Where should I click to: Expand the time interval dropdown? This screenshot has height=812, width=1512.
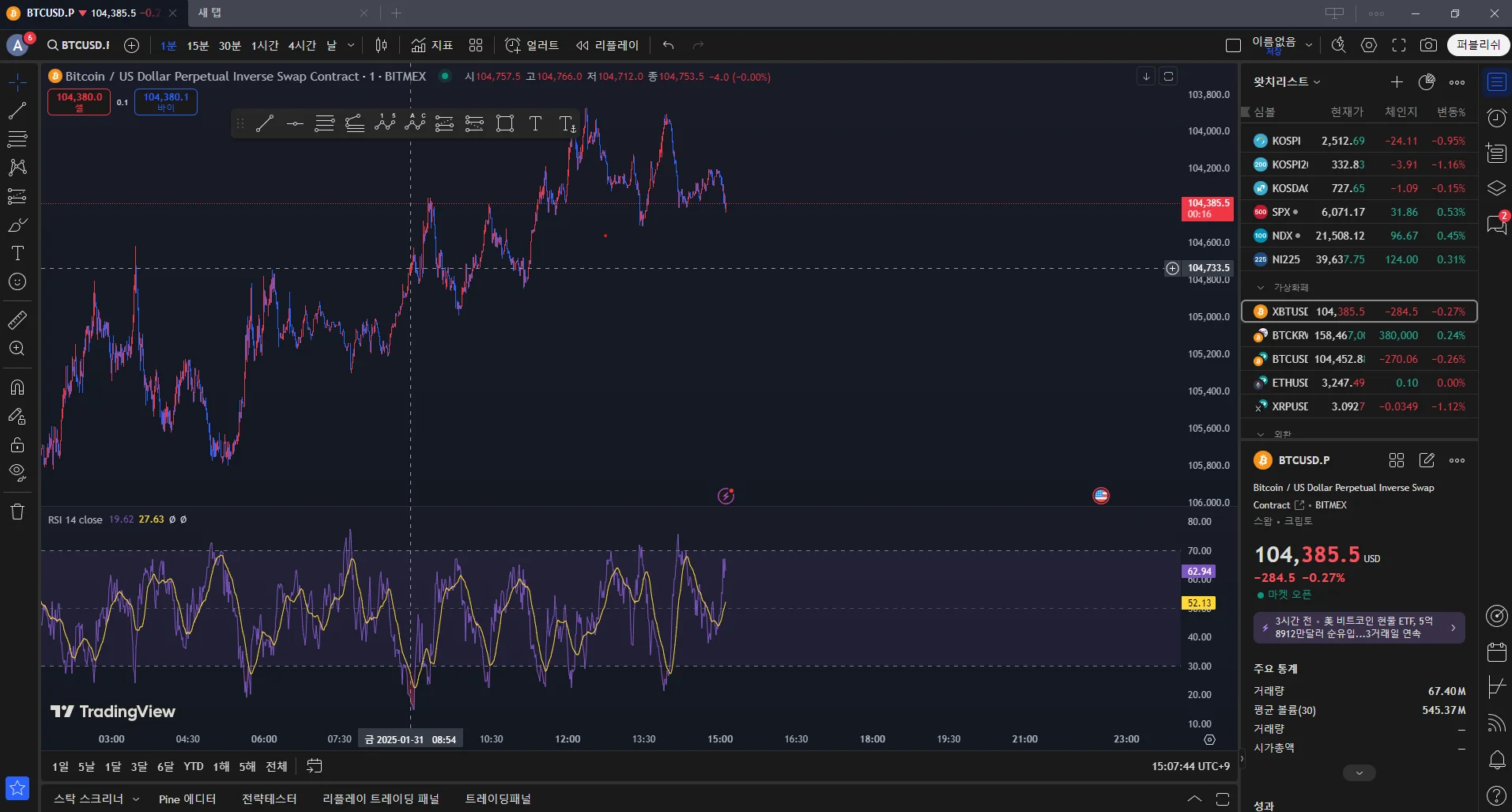click(351, 45)
